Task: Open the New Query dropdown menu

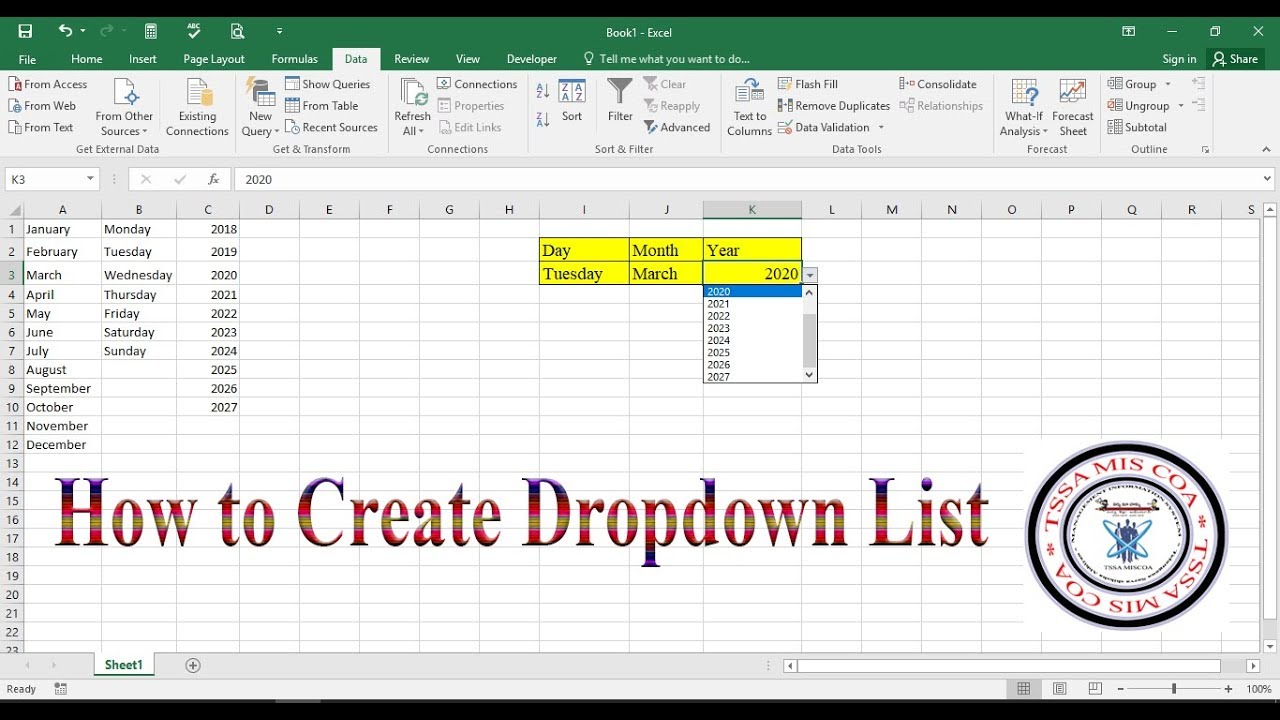Action: click(x=259, y=105)
